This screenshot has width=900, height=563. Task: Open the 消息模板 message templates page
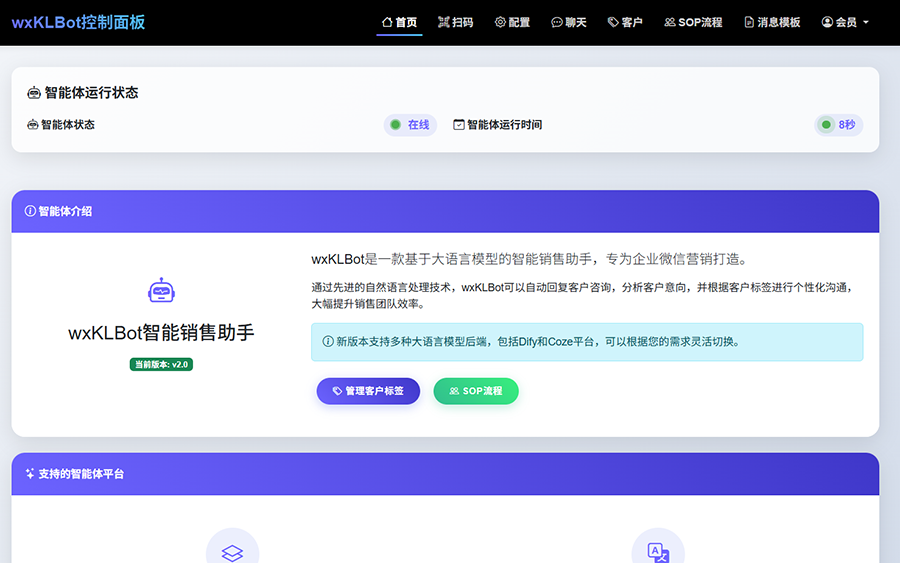[x=773, y=22]
